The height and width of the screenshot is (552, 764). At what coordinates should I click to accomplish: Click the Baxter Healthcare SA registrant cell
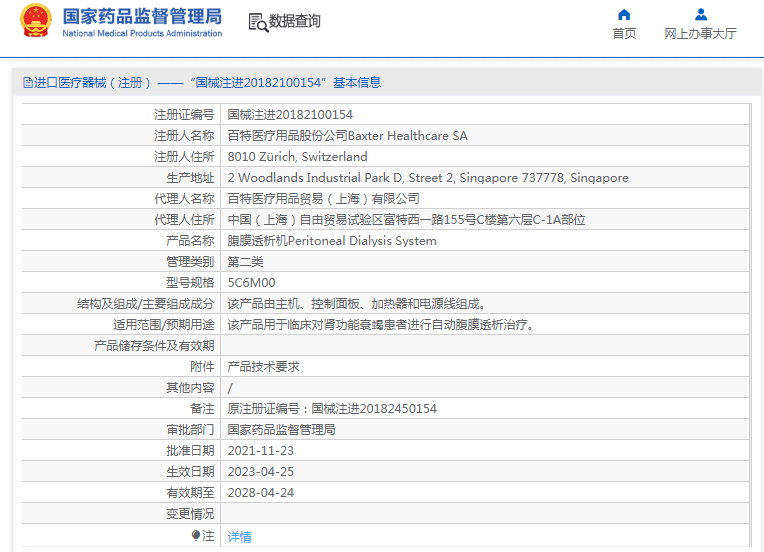tap(347, 136)
